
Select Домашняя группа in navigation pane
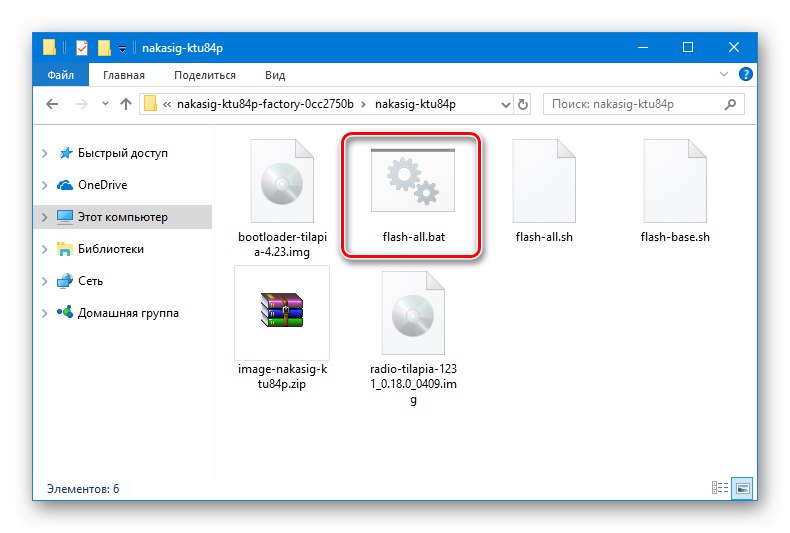[128, 313]
